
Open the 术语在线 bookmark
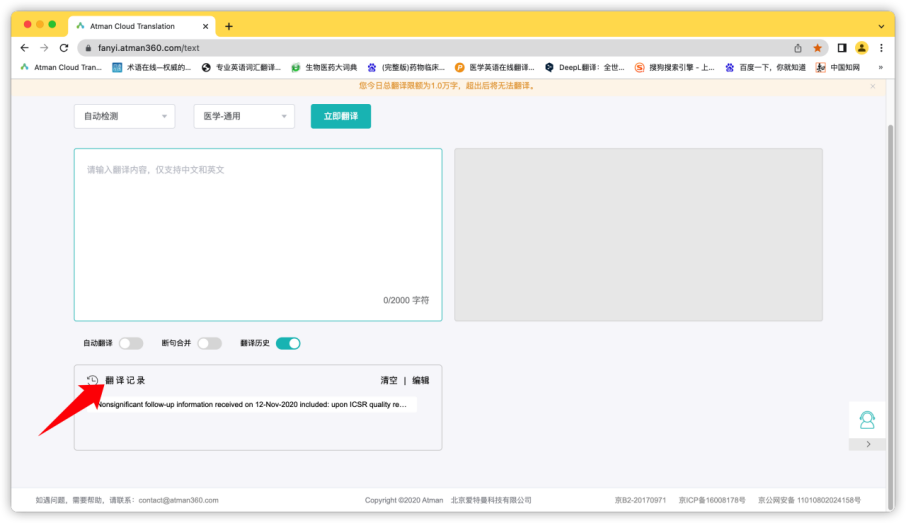(x=152, y=67)
